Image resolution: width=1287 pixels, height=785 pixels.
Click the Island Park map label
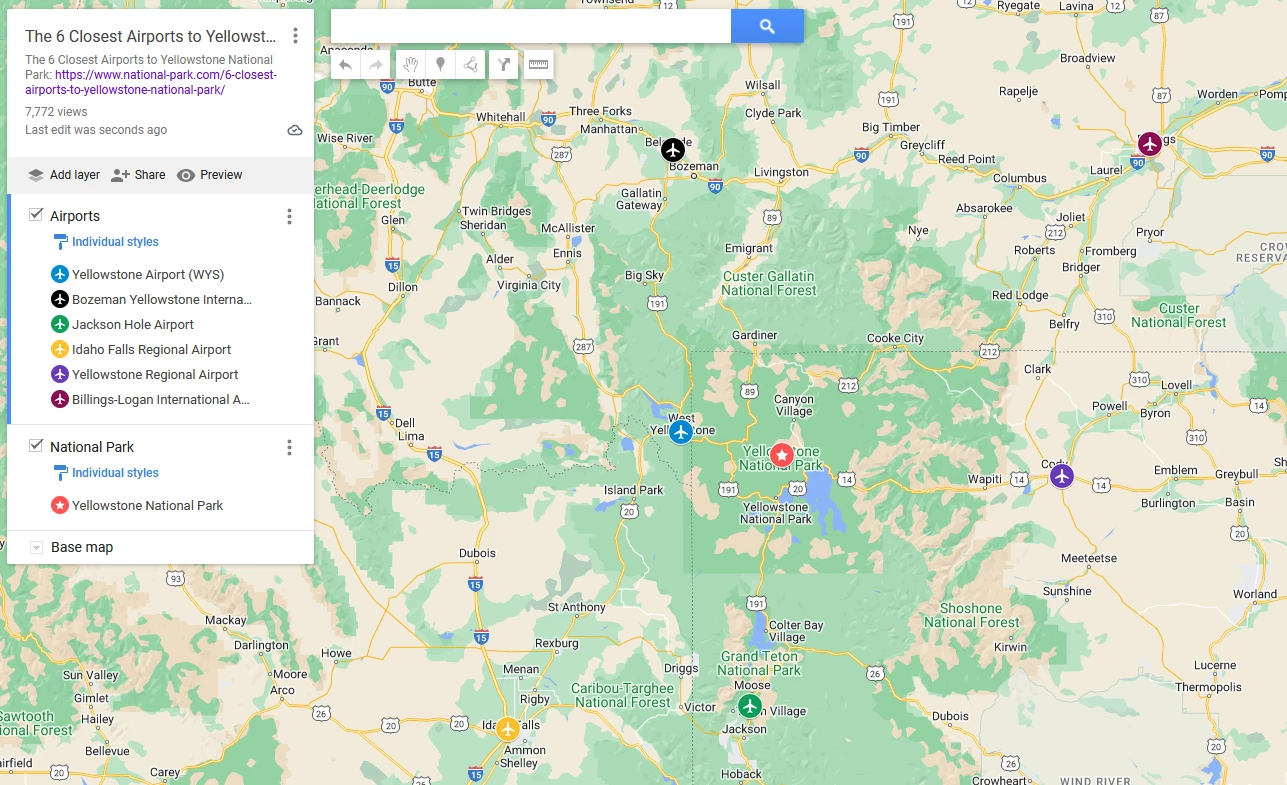[x=633, y=490]
